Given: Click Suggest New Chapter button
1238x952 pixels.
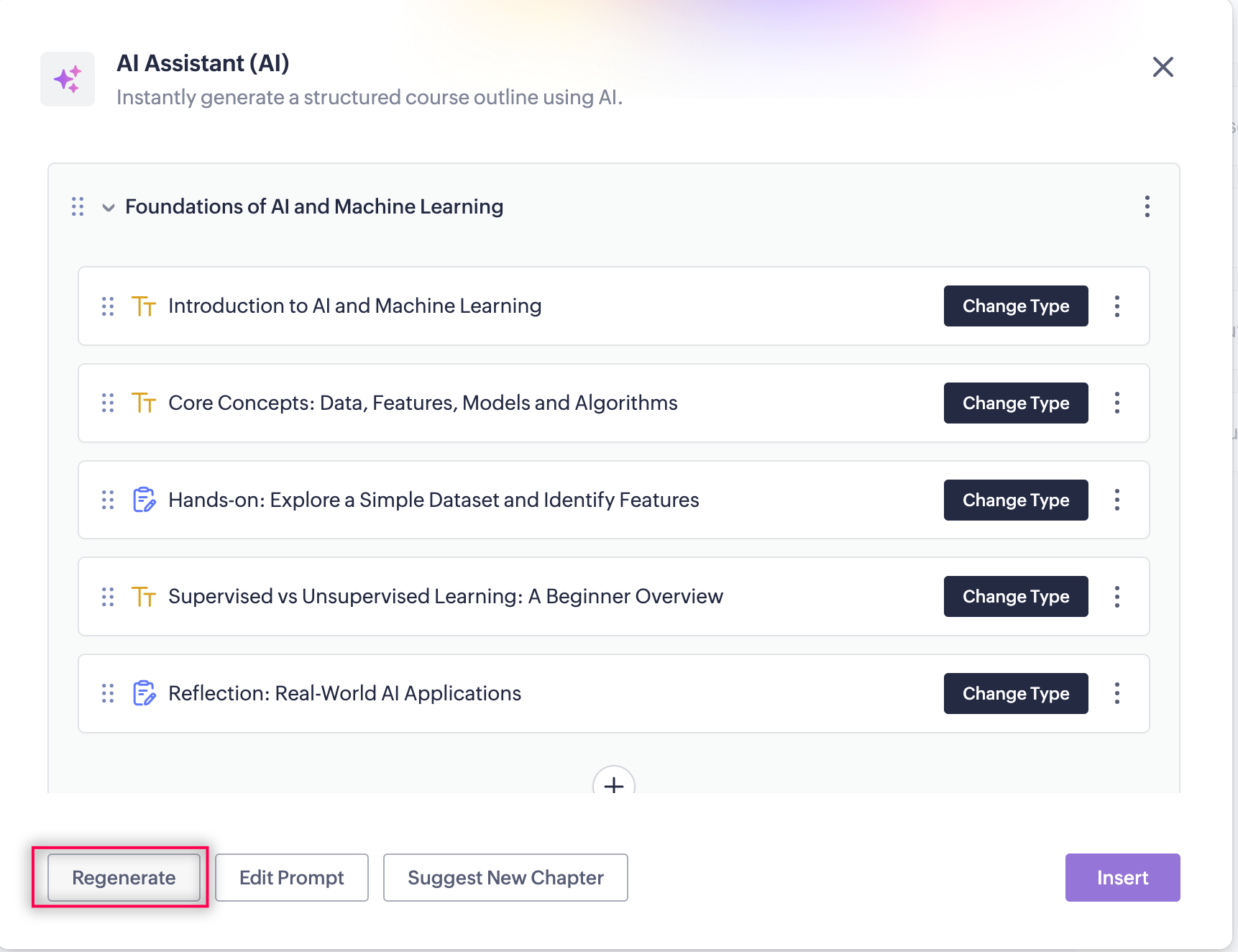Looking at the screenshot, I should (x=505, y=877).
